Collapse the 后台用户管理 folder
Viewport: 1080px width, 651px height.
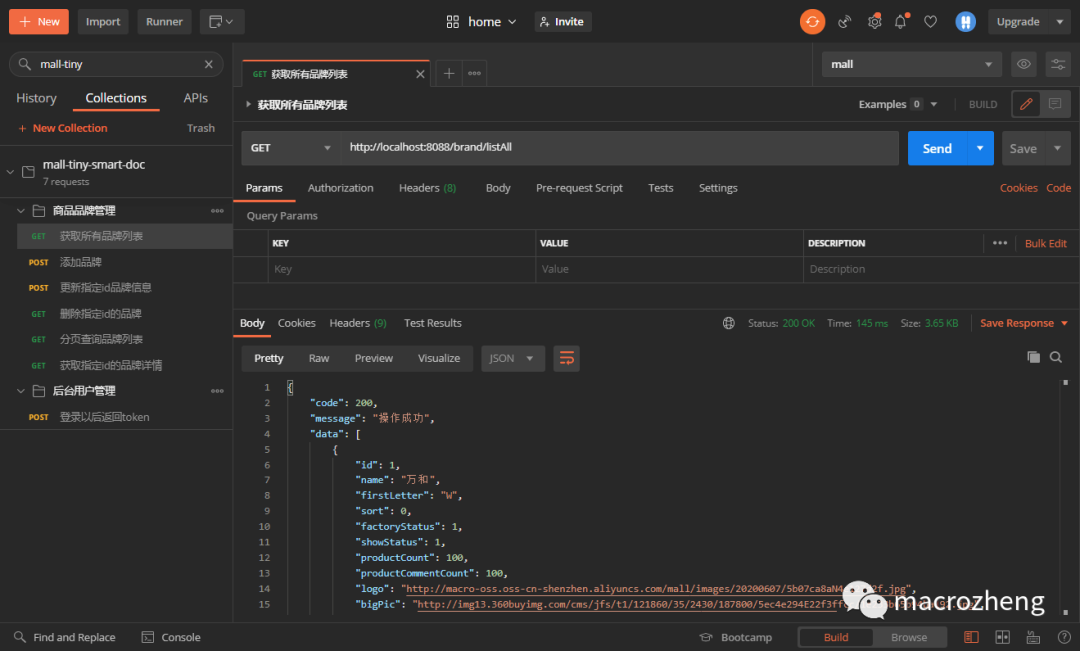tap(21, 391)
